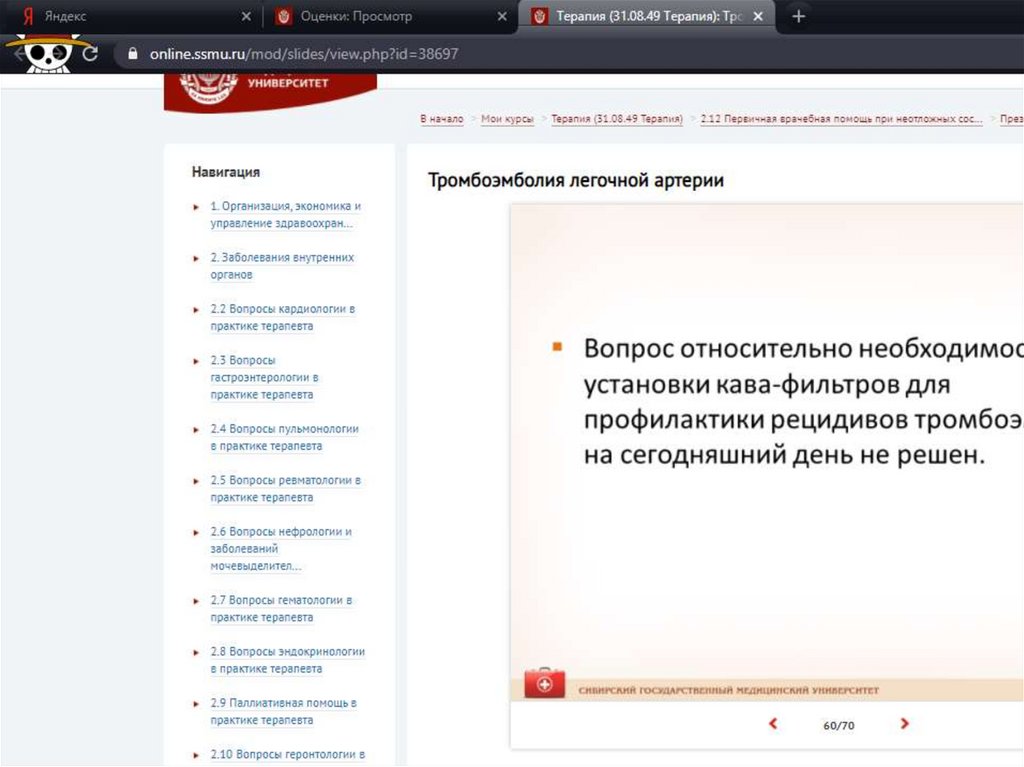Image resolution: width=1024 pixels, height=767 pixels.
Task: Click the red medical kit icon
Action: (545, 685)
